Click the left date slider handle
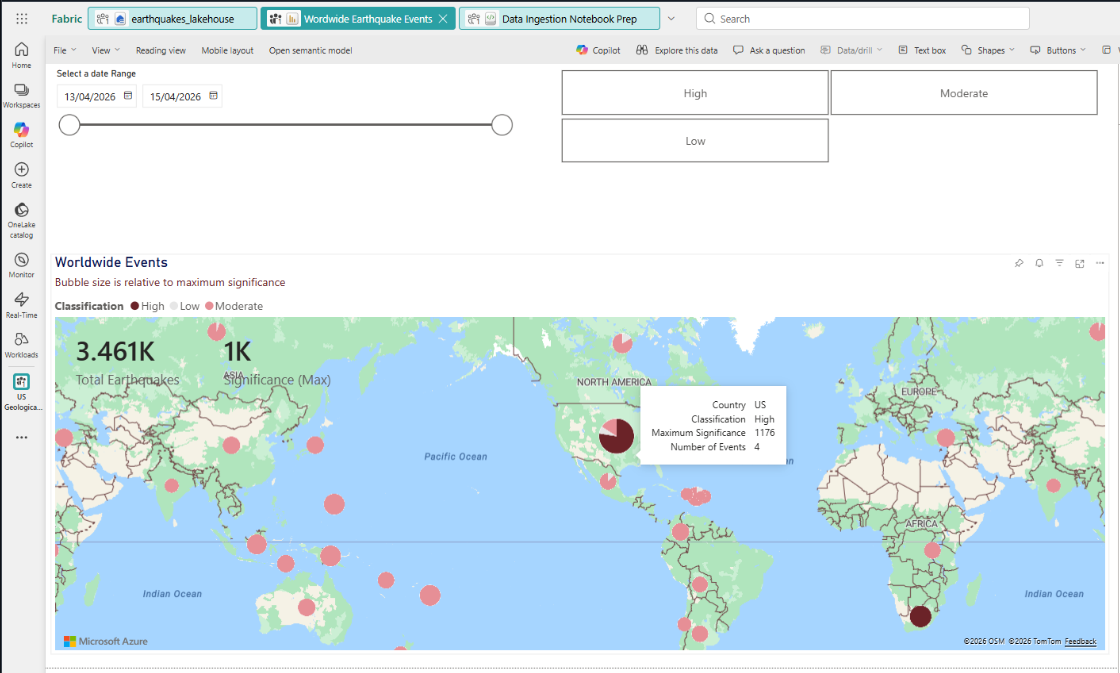Screen dimensions: 1120x673 click(x=69, y=125)
